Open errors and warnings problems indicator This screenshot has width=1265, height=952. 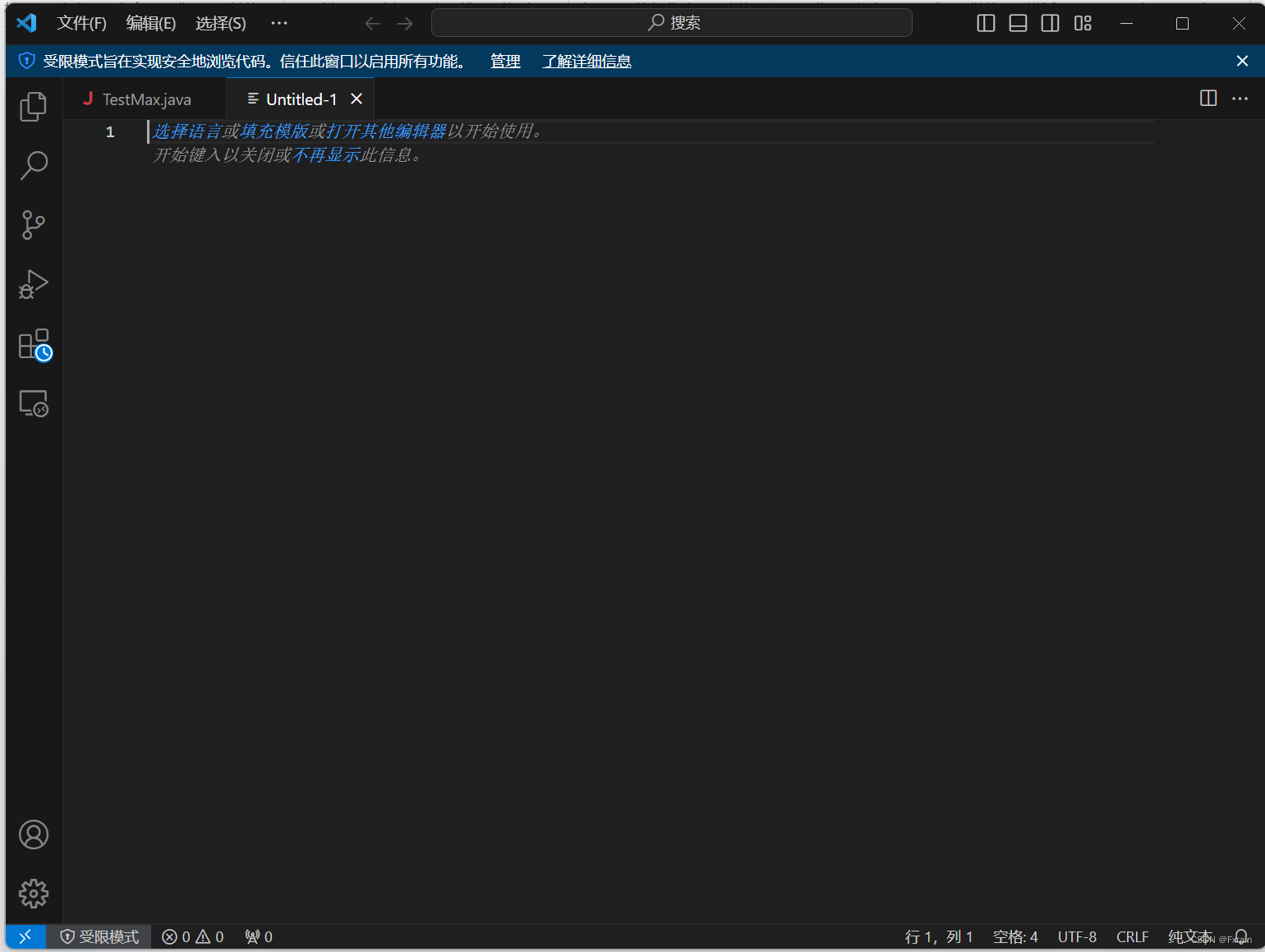193,936
